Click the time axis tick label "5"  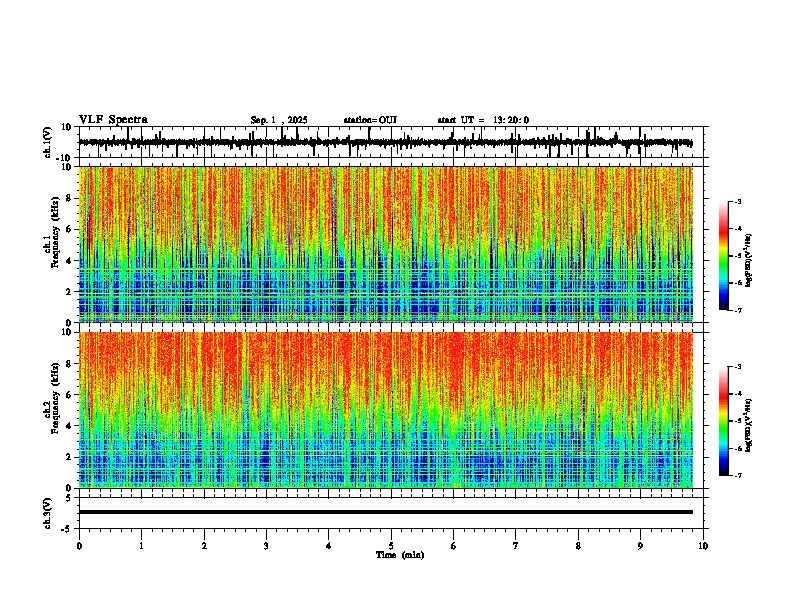391,546
